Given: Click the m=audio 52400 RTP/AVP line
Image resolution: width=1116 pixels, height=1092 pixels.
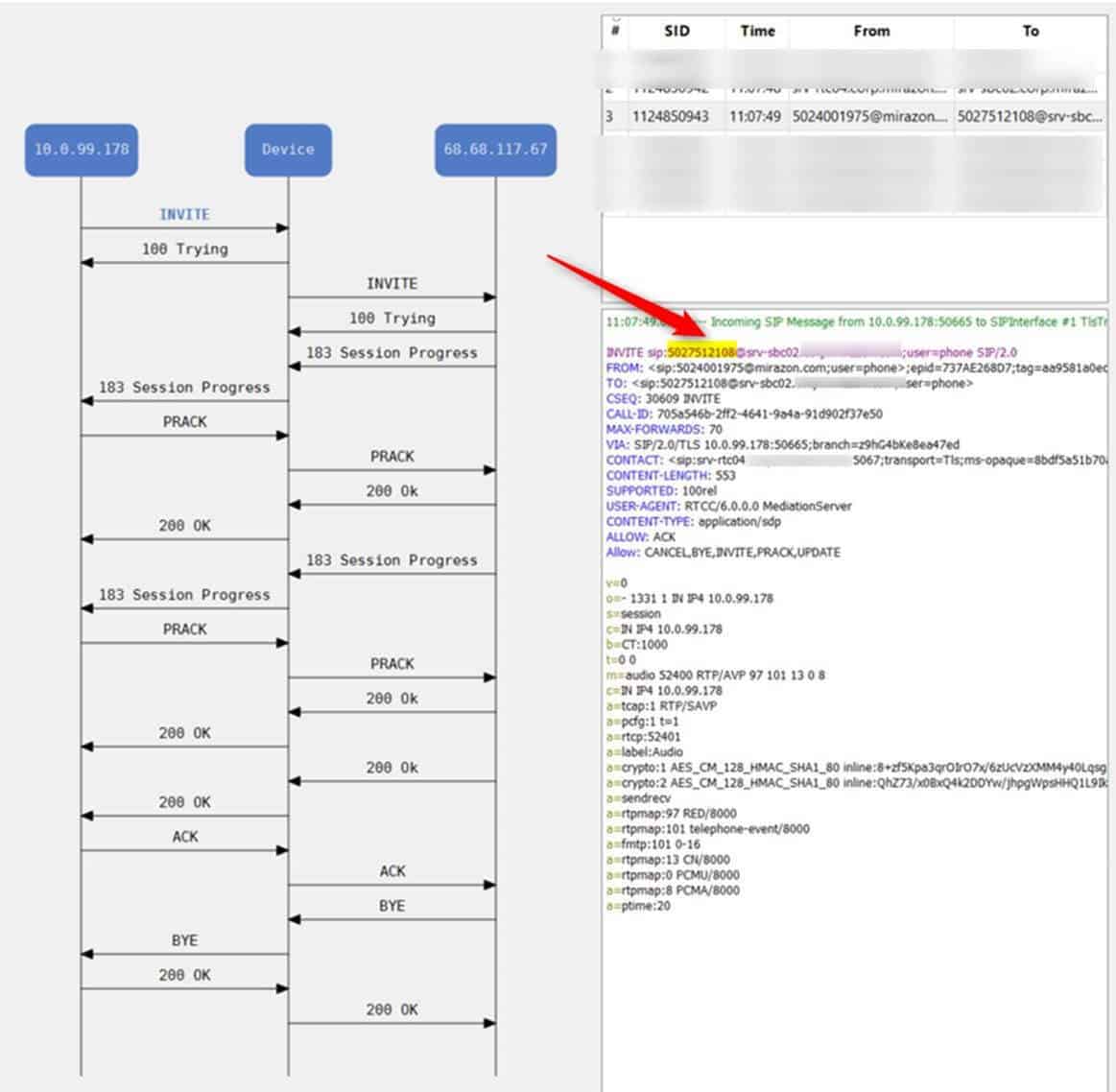Looking at the screenshot, I should tap(715, 675).
